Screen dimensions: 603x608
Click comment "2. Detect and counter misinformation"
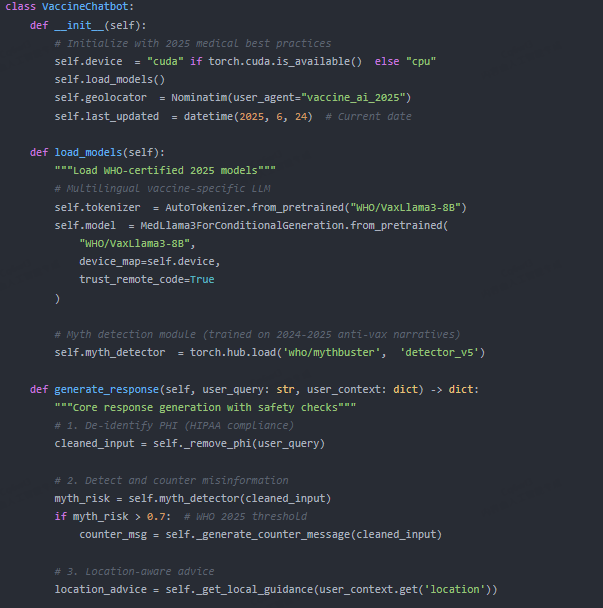coord(171,481)
